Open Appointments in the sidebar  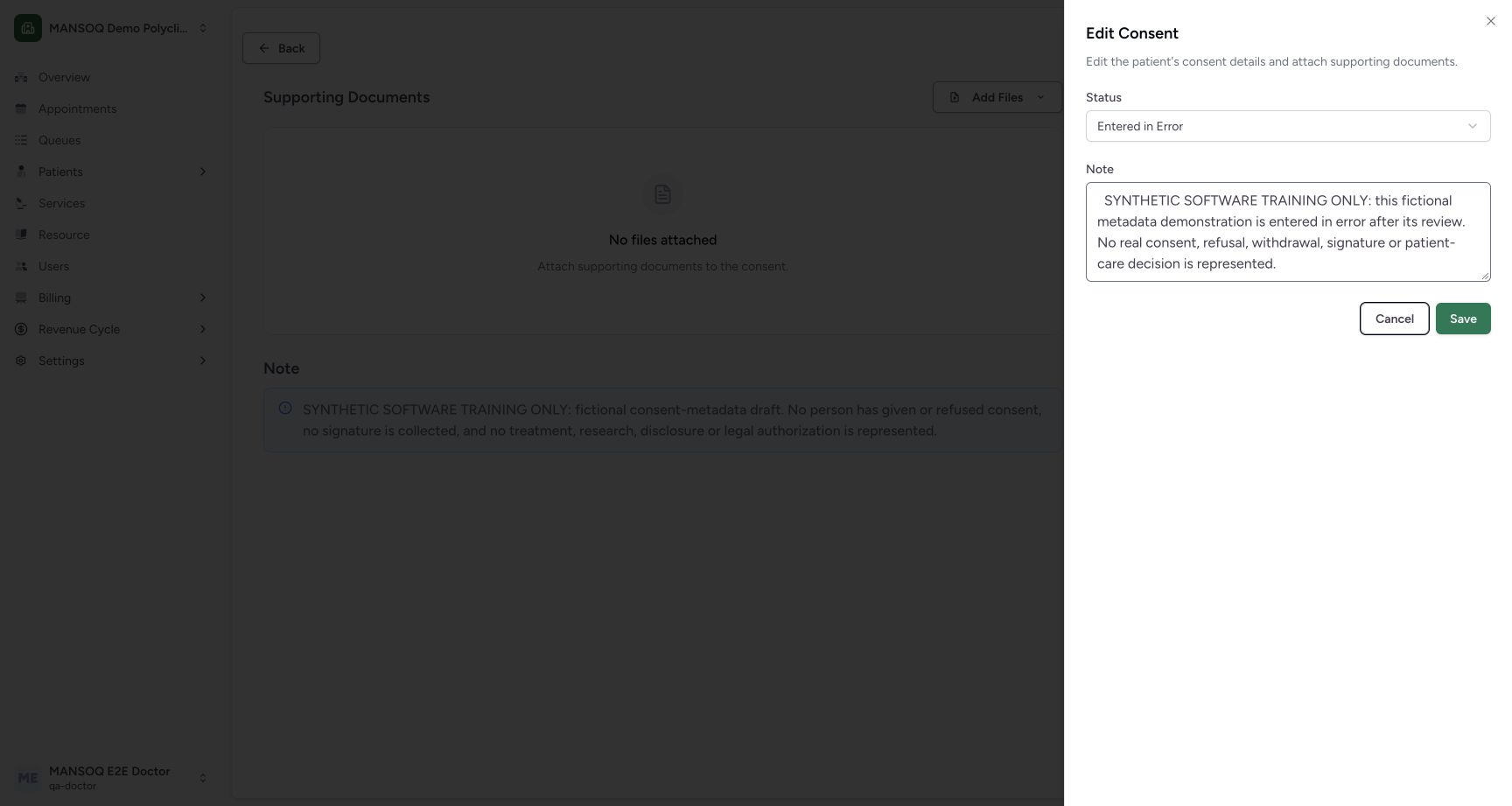(111, 109)
